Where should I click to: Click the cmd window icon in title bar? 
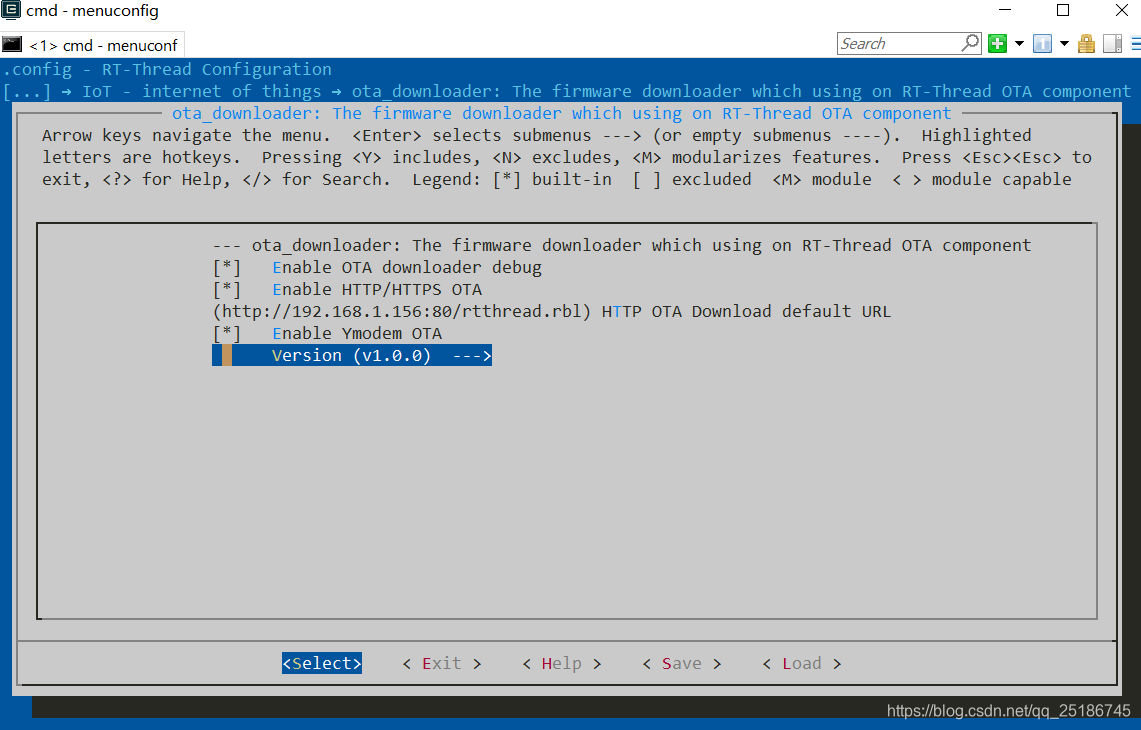[x=11, y=10]
